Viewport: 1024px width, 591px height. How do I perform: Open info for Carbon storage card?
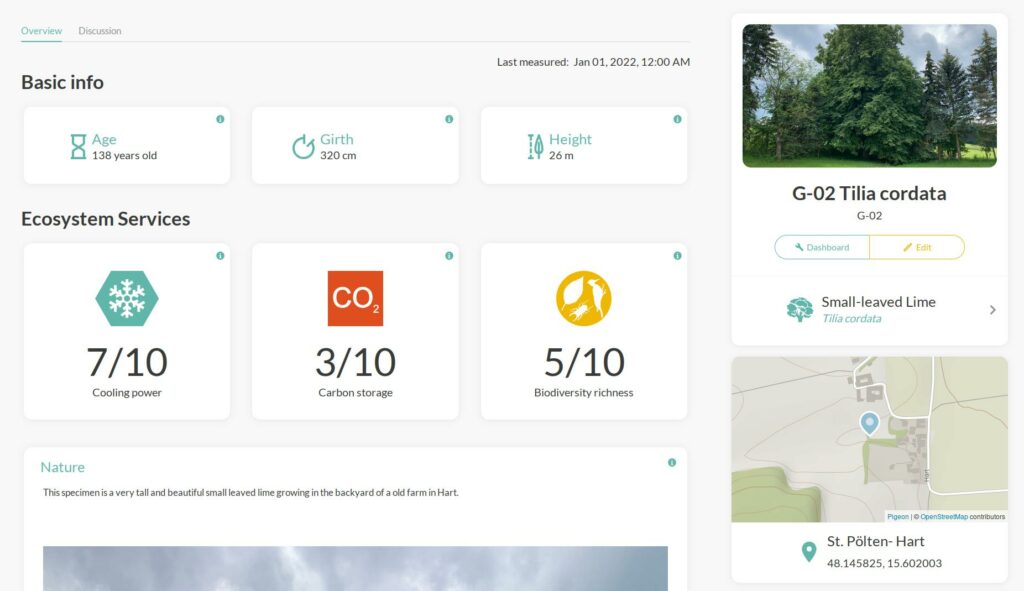coord(449,256)
